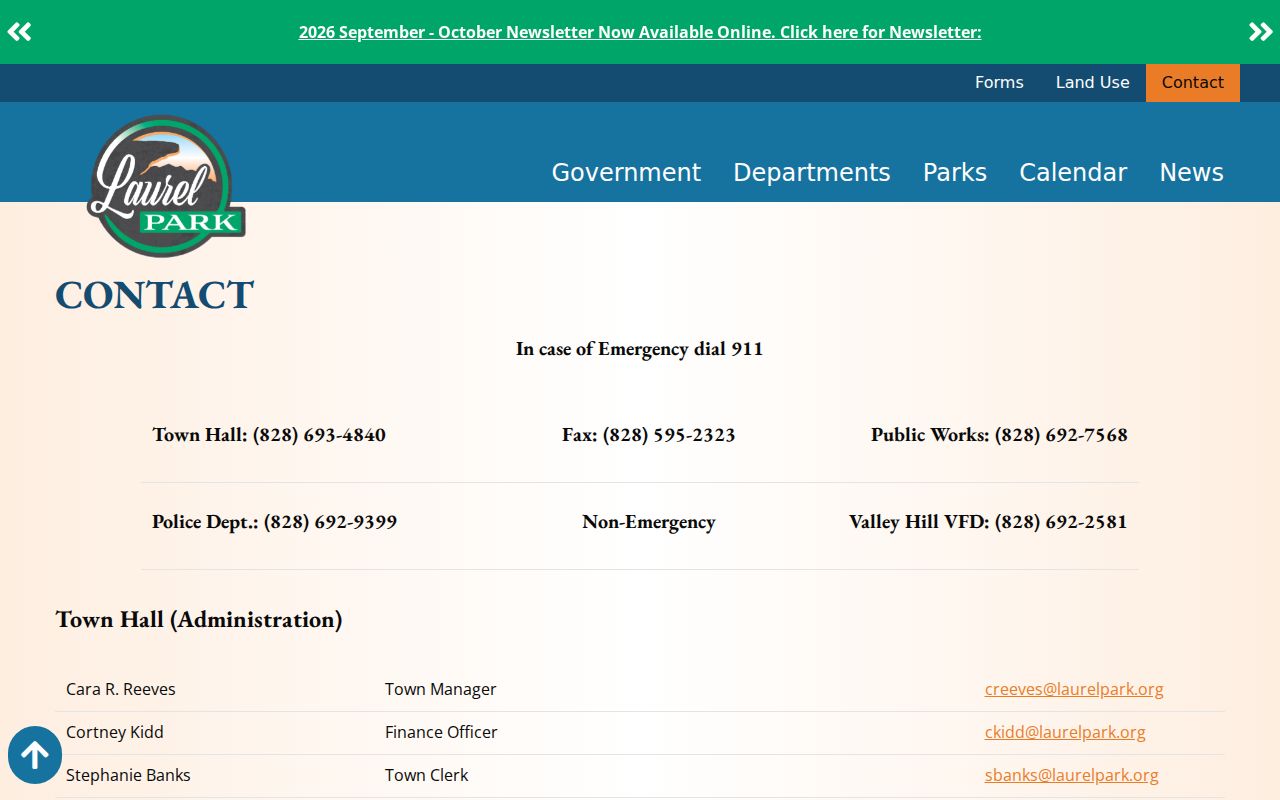
Task: Click the next announcement double-arrow icon
Action: click(x=1260, y=32)
